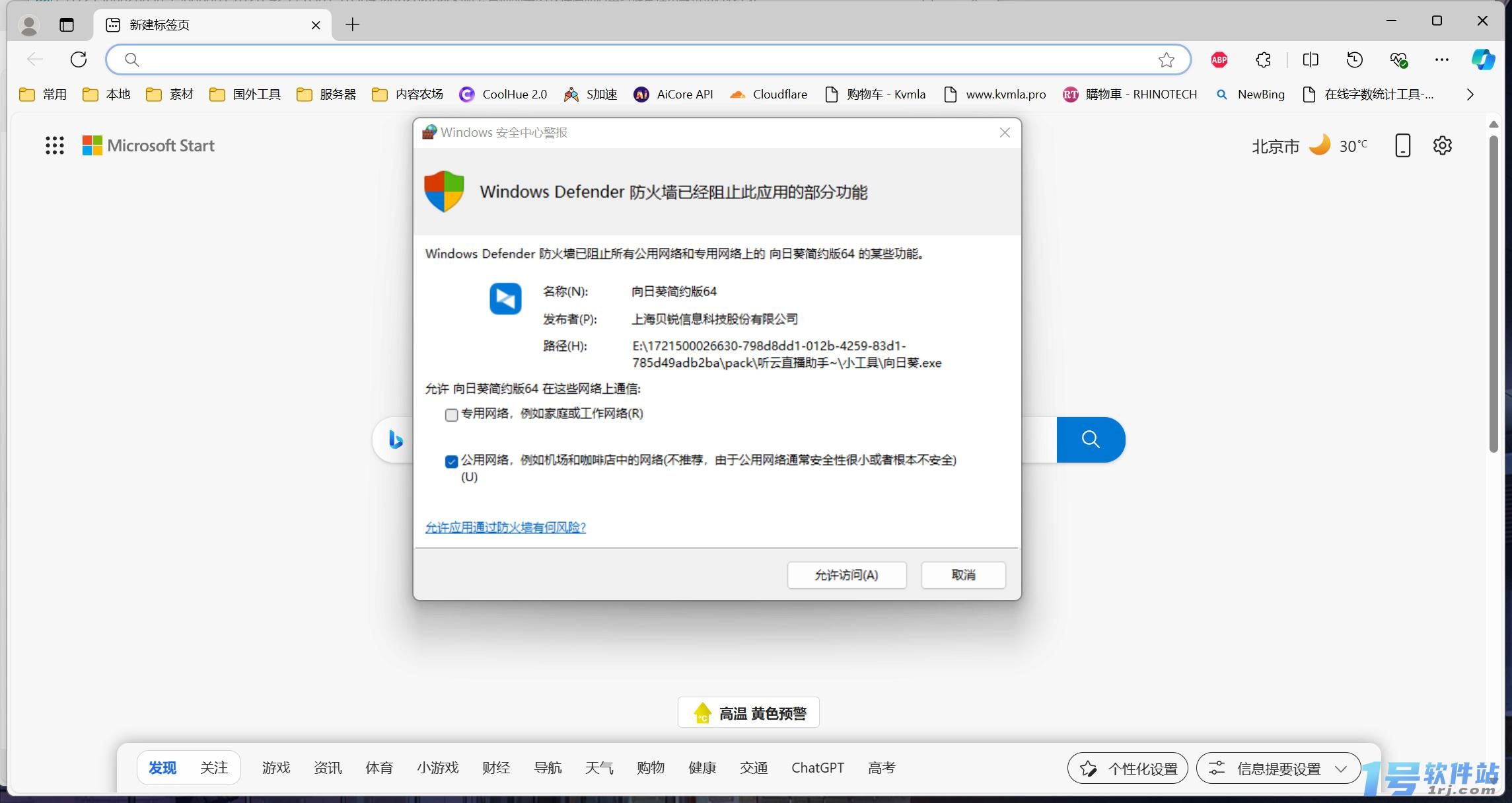The width and height of the screenshot is (1512, 803).
Task: Open 个性化设置 button
Action: 1128,769
